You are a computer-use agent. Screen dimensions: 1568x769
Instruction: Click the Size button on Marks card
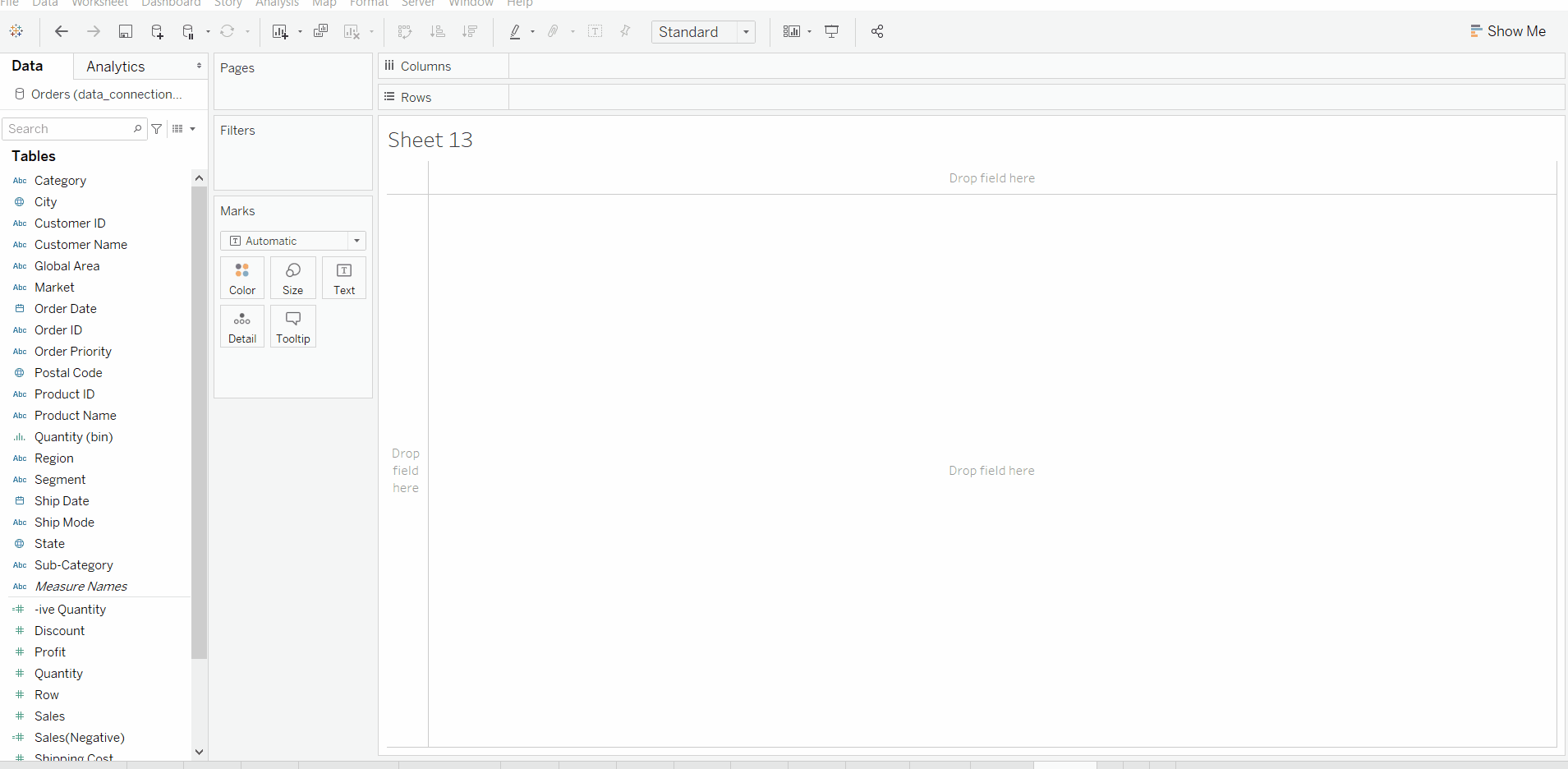pos(293,278)
